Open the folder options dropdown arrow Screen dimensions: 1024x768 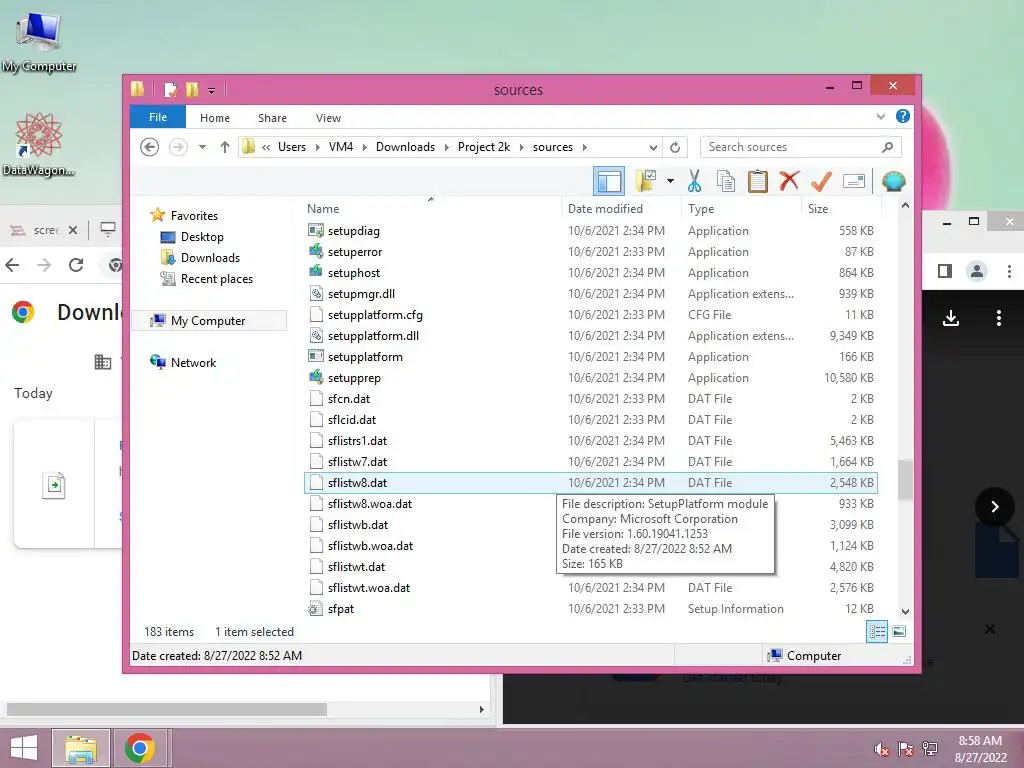670,182
